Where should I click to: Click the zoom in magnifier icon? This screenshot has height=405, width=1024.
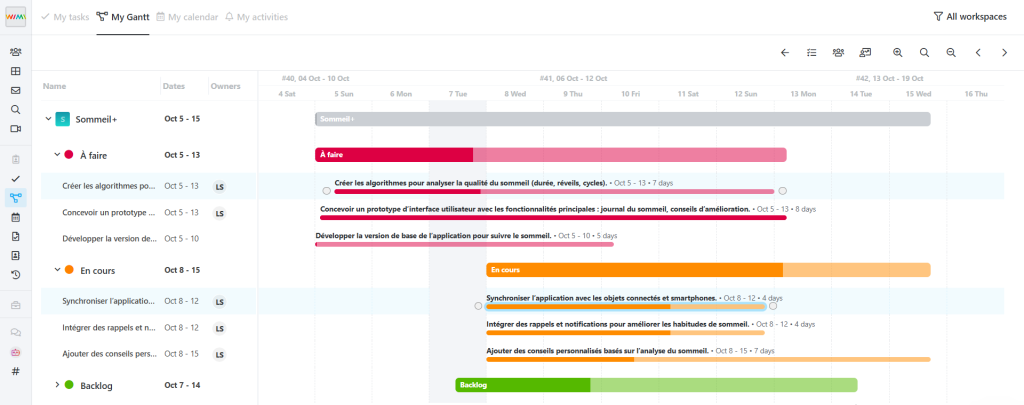point(898,53)
